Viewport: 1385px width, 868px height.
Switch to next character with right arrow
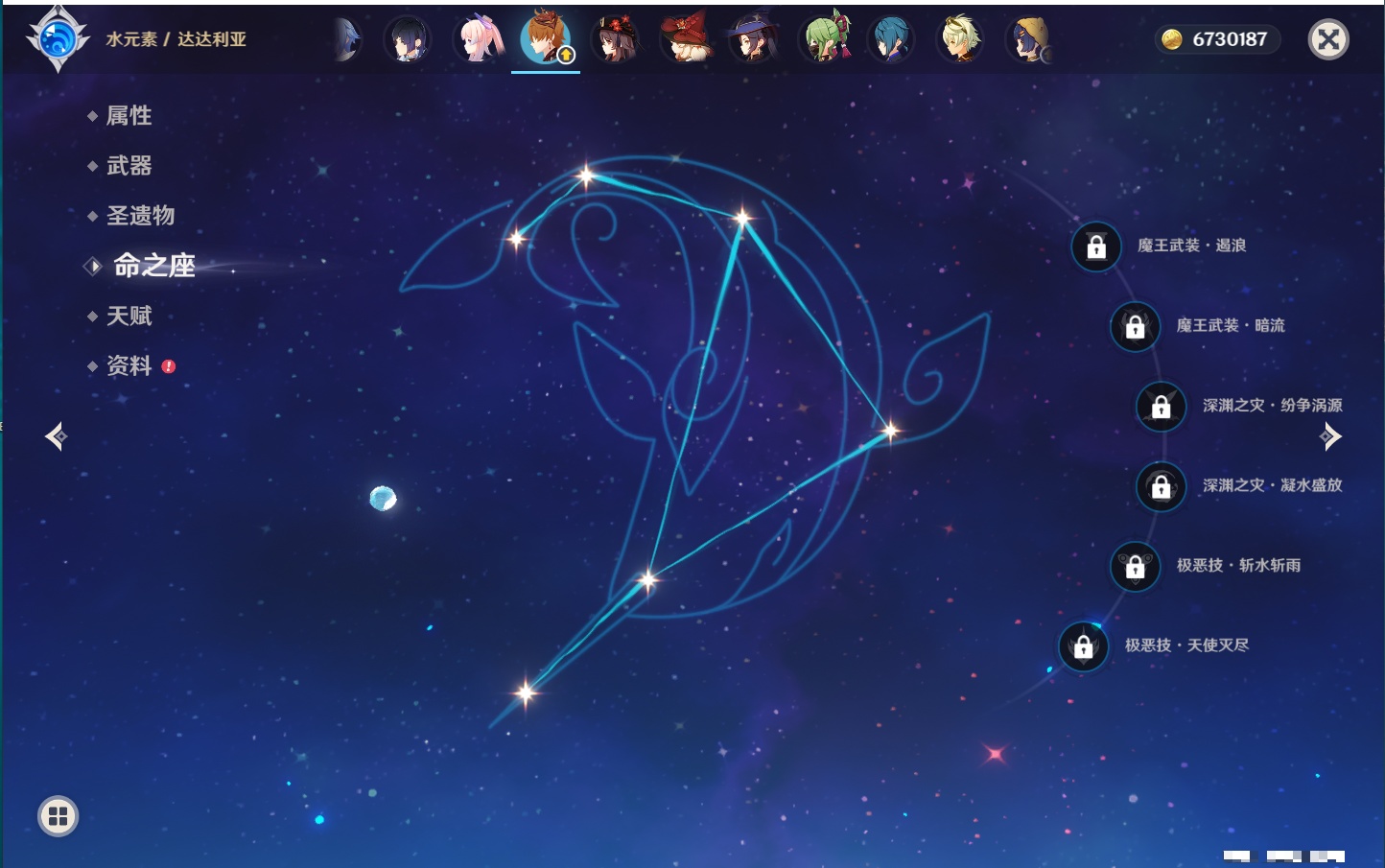click(1330, 436)
